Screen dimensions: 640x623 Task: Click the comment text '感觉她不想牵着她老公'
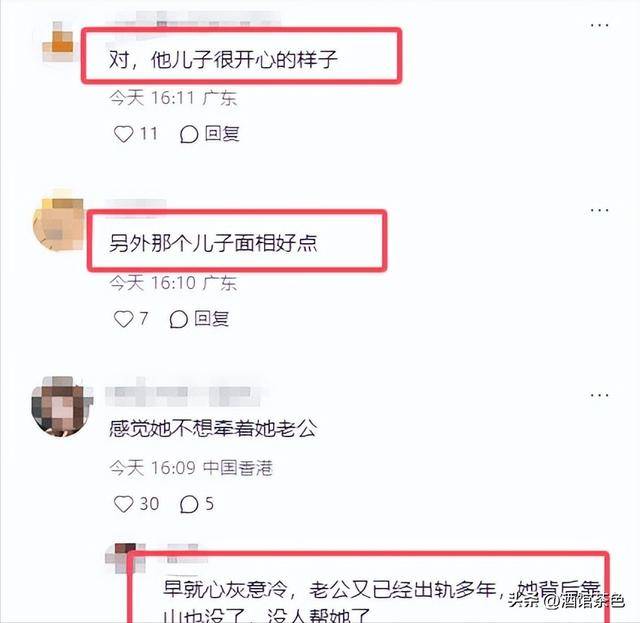point(213,429)
